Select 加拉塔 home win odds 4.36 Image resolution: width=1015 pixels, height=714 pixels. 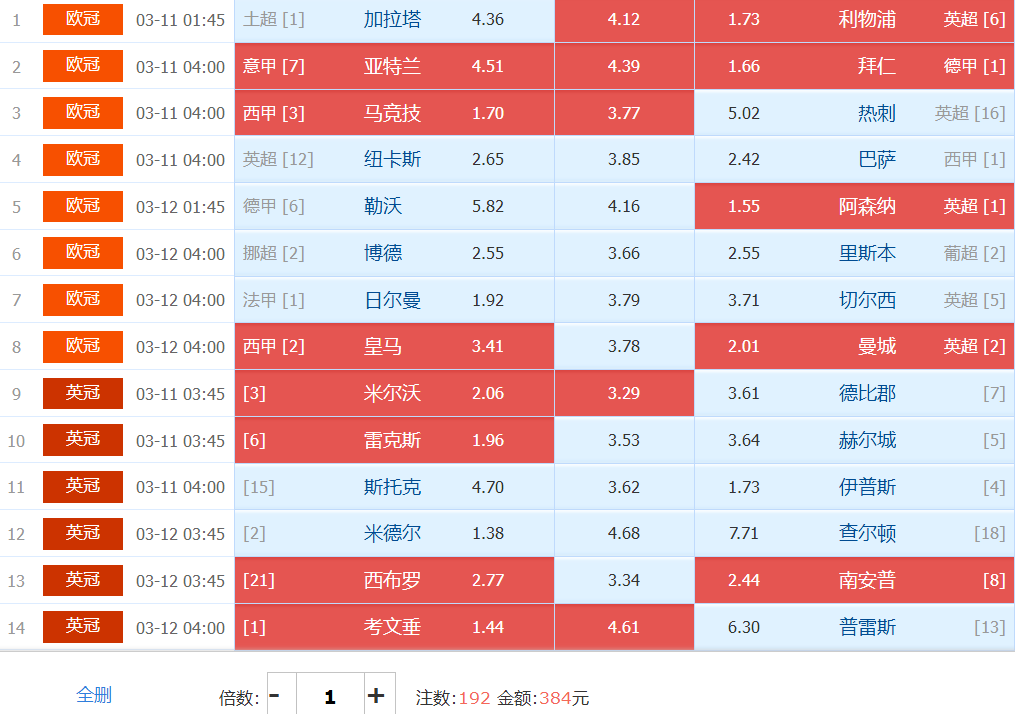pyautogui.click(x=394, y=20)
